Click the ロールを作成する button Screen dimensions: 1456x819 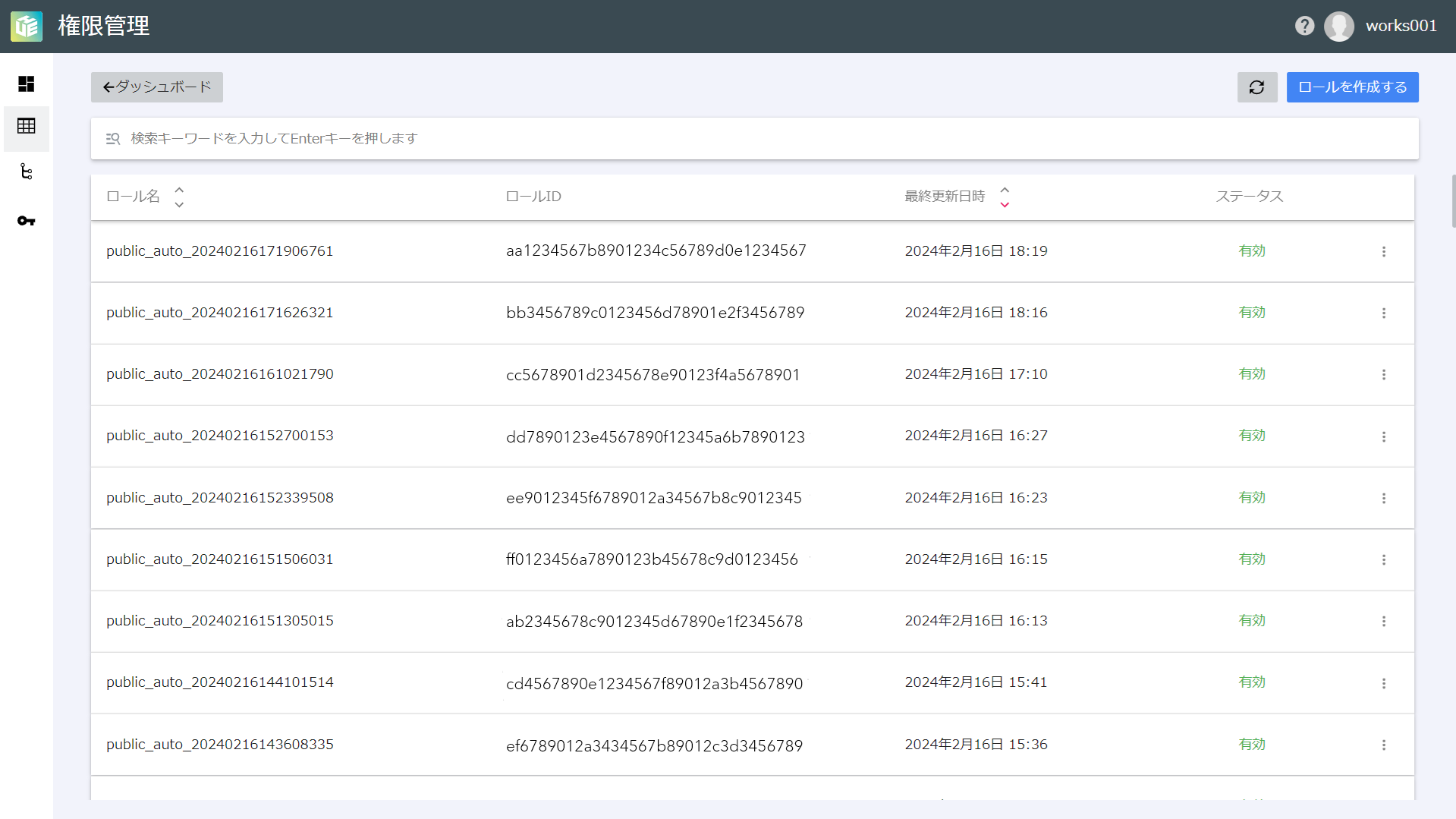coord(1352,87)
